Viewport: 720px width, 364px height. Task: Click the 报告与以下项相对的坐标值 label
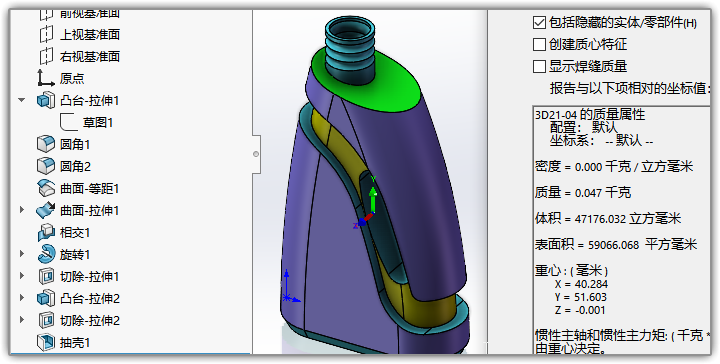[630, 88]
